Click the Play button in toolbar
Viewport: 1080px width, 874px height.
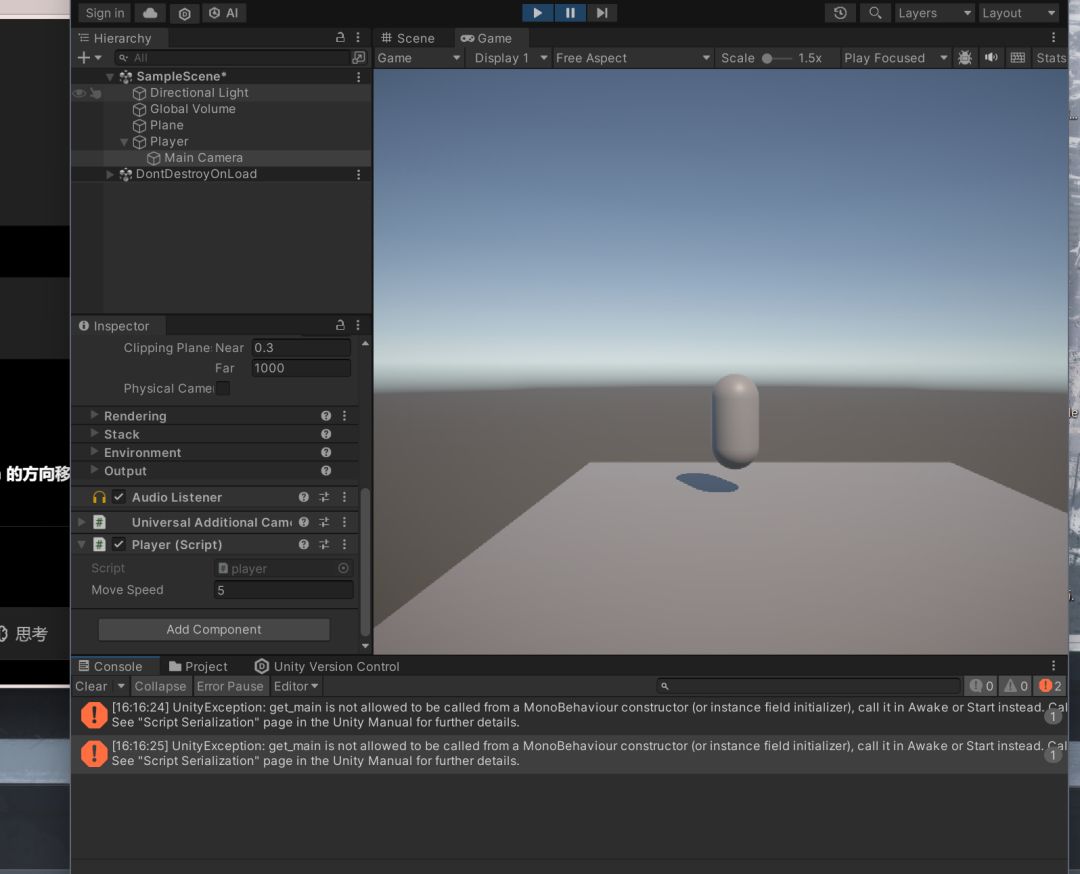537,13
